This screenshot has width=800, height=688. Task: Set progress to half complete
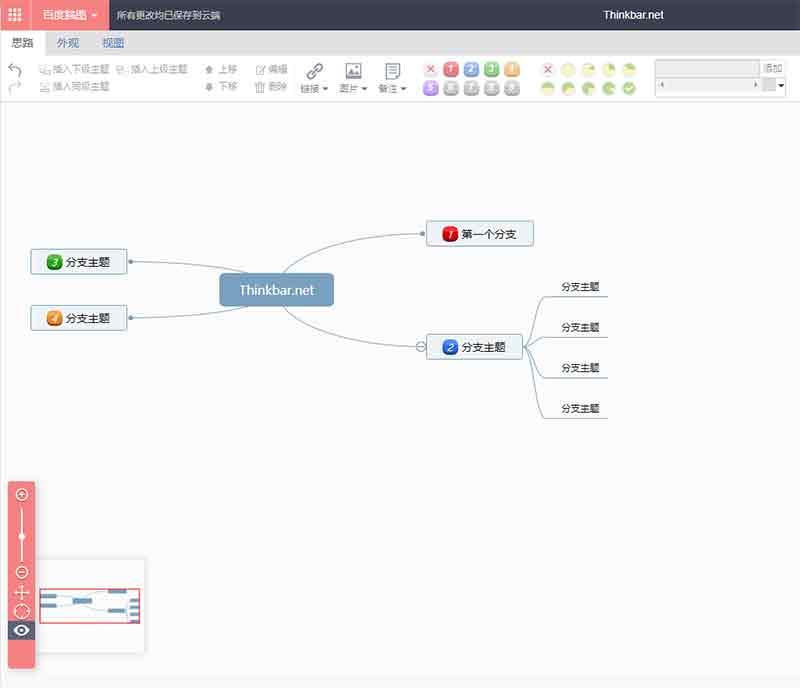[548, 88]
